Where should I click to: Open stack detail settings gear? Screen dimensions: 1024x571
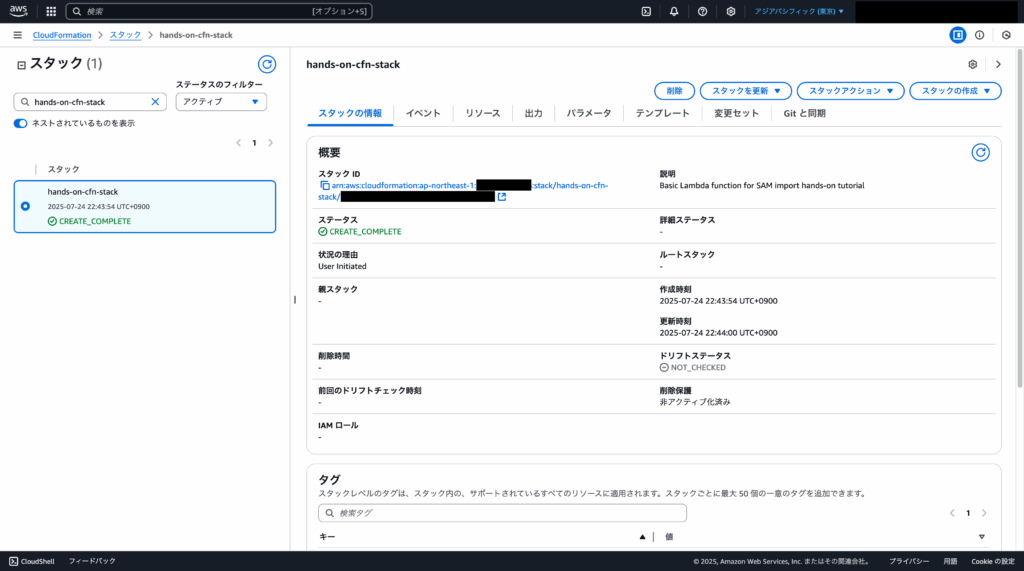[972, 64]
